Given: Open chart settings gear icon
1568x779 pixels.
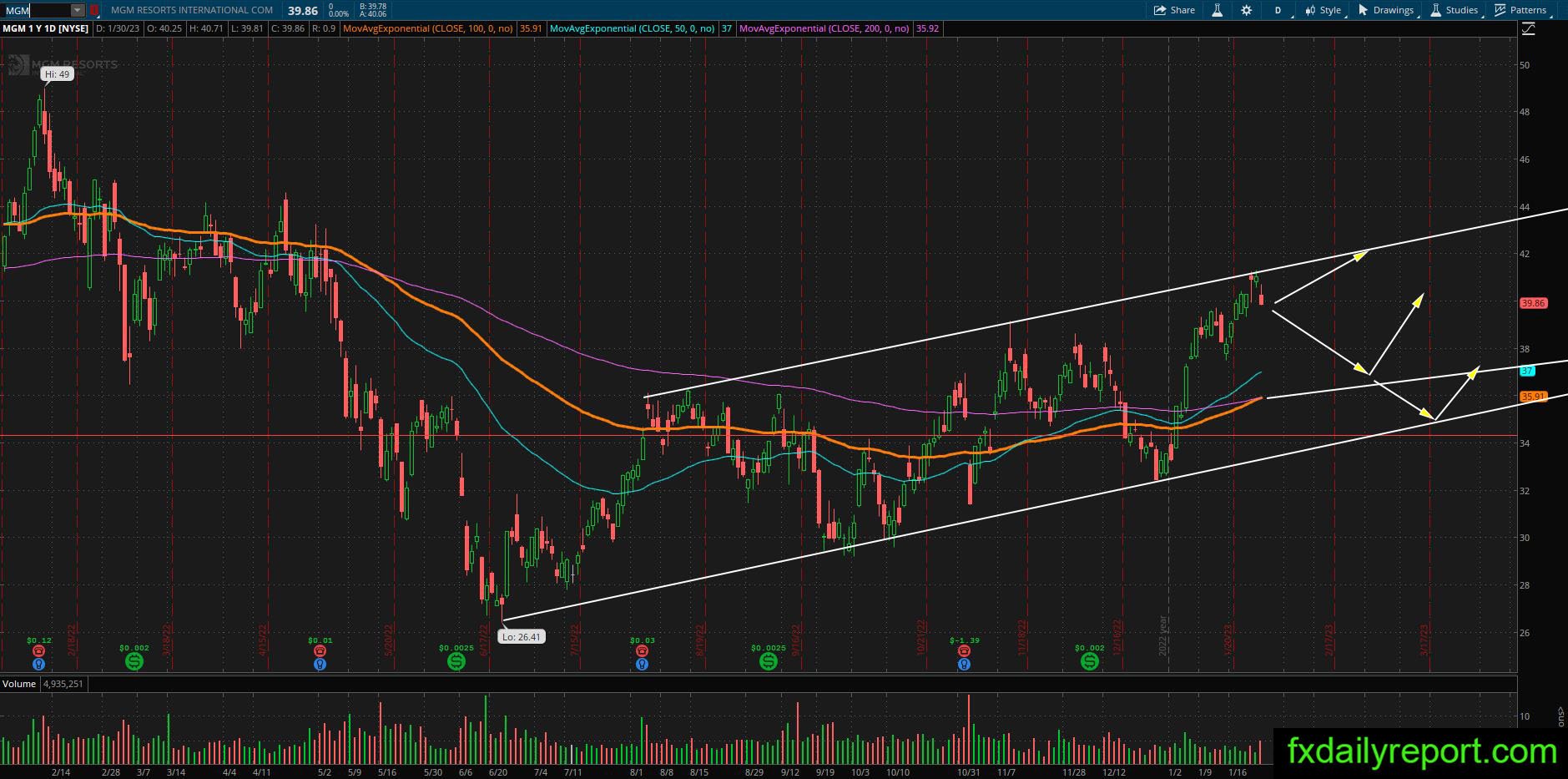Looking at the screenshot, I should (1246, 10).
